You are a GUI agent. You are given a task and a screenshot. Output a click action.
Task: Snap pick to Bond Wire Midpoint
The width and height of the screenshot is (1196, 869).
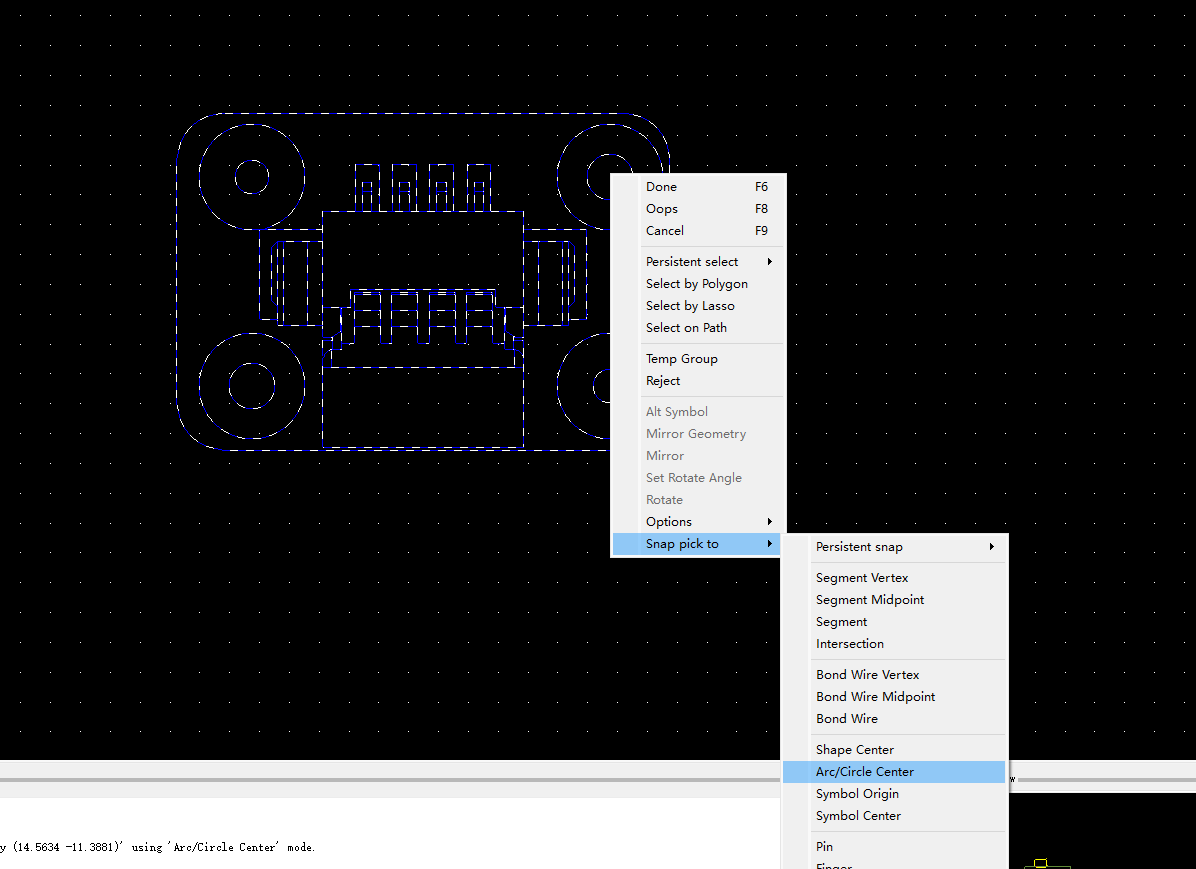point(895,697)
